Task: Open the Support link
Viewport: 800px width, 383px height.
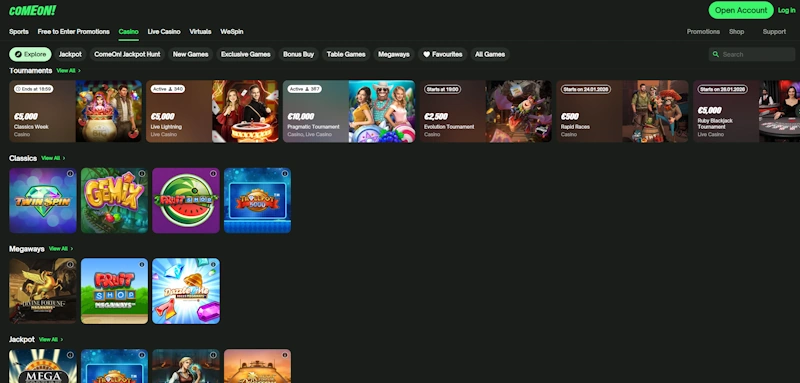Action: 774,32
